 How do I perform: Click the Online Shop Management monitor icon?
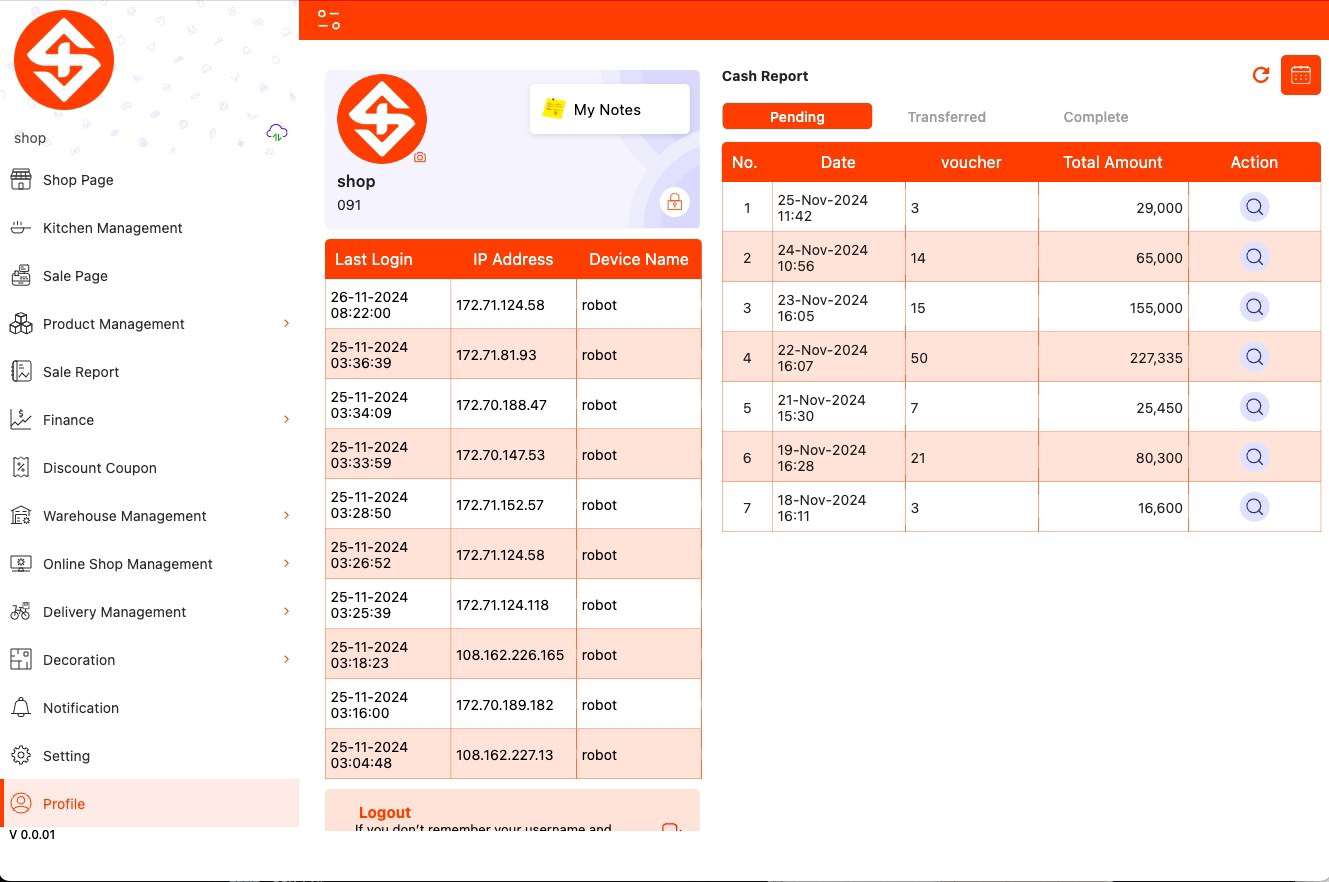21,564
